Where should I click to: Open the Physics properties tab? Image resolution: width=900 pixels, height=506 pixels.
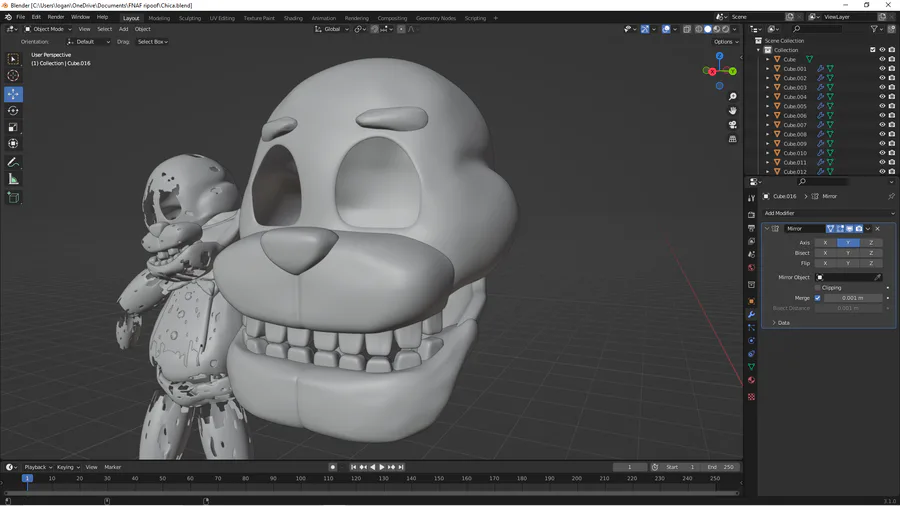point(751,341)
